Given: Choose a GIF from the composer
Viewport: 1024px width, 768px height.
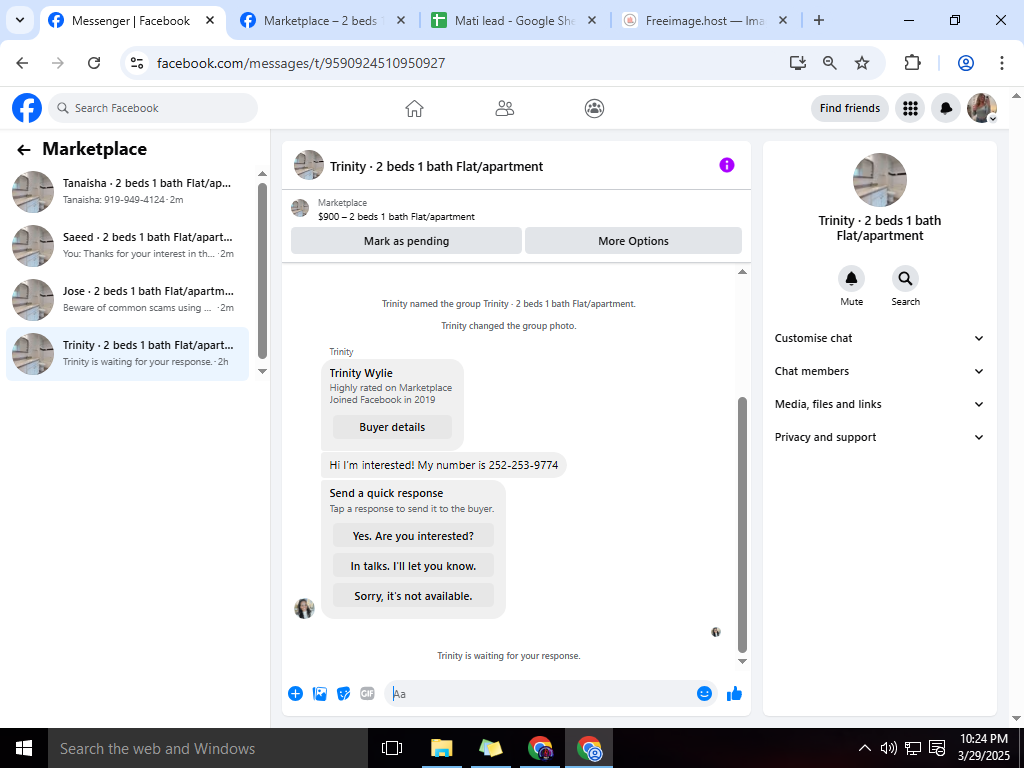Looking at the screenshot, I should pos(368,694).
